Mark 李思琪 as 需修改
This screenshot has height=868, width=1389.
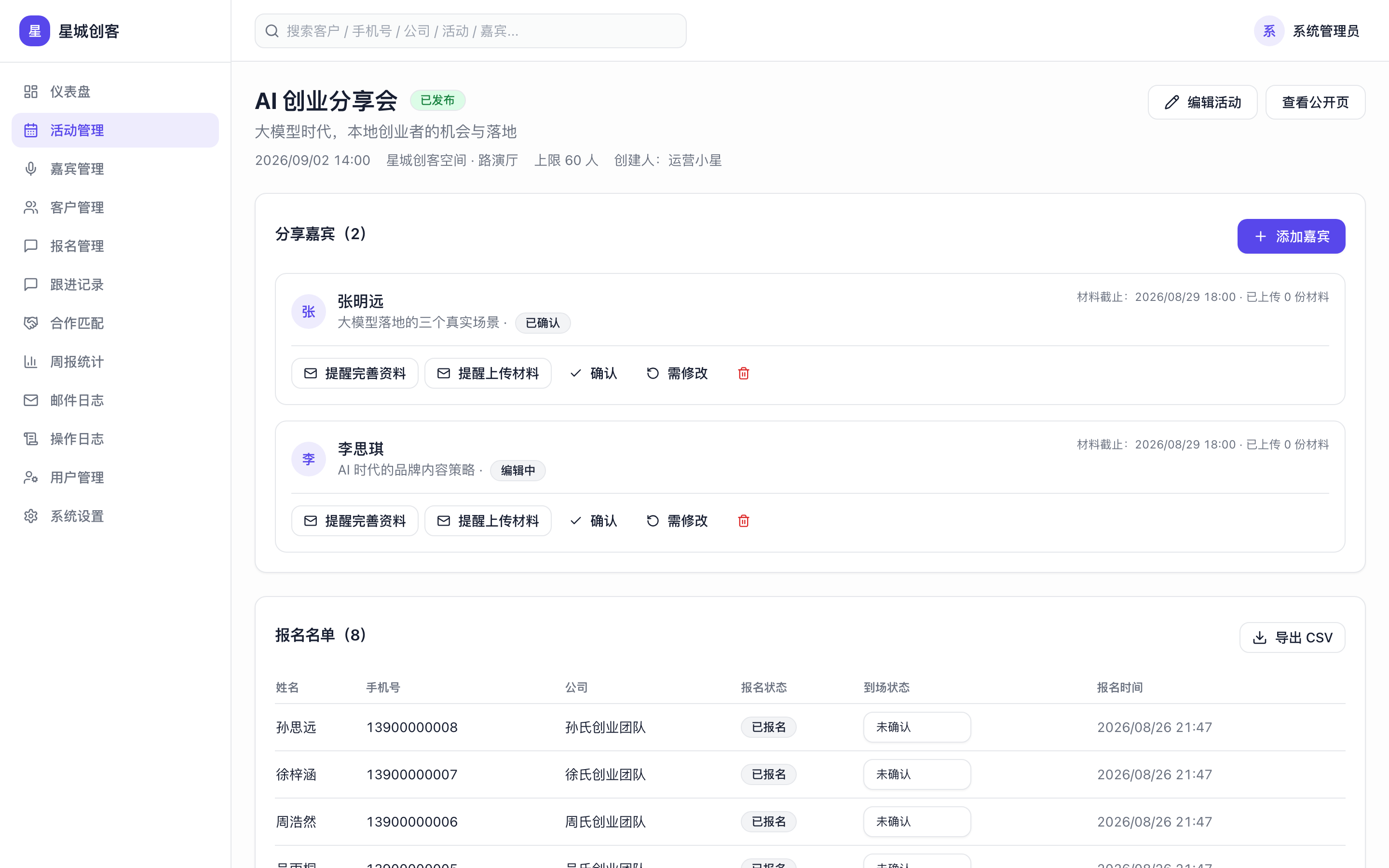pyautogui.click(x=677, y=521)
